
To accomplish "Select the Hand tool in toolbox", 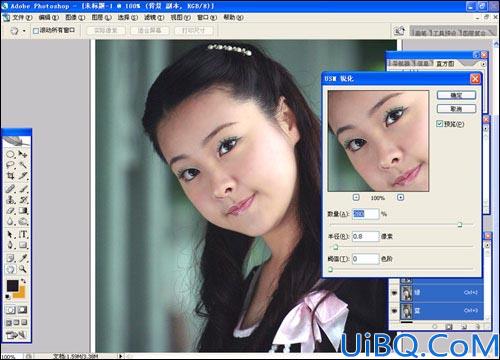I will coord(11,269).
